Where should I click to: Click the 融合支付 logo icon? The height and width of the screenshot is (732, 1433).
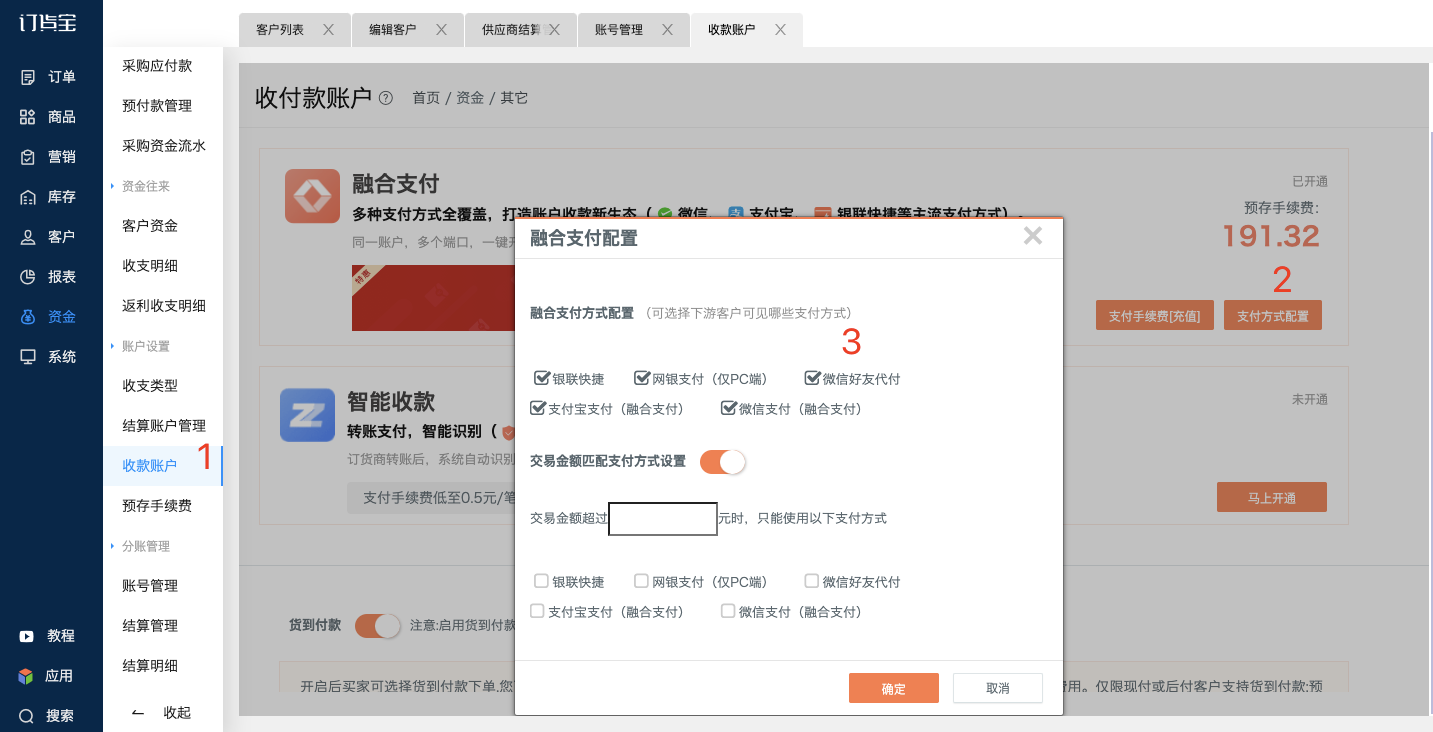point(312,196)
